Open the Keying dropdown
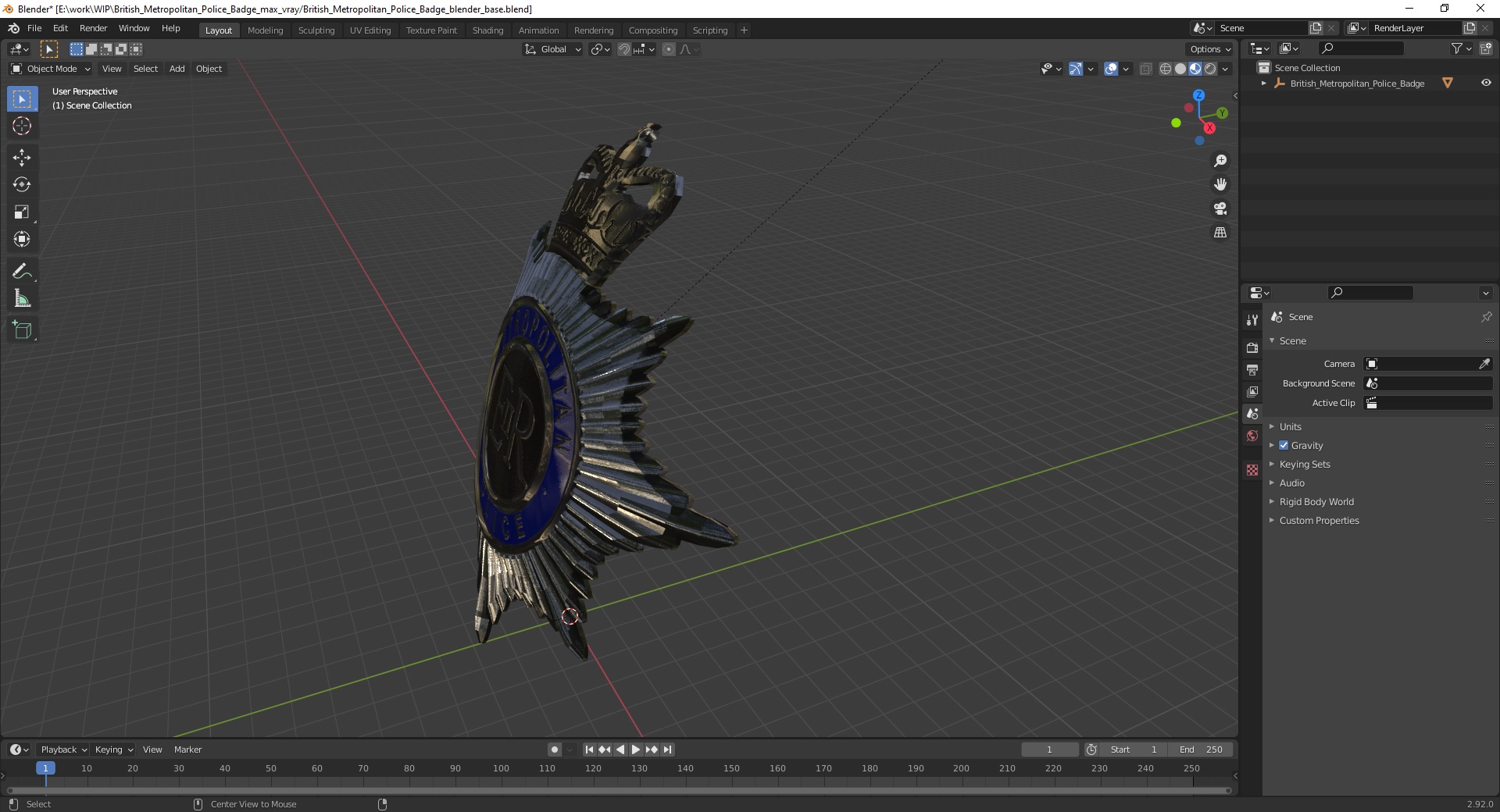The image size is (1500, 812). point(113,750)
